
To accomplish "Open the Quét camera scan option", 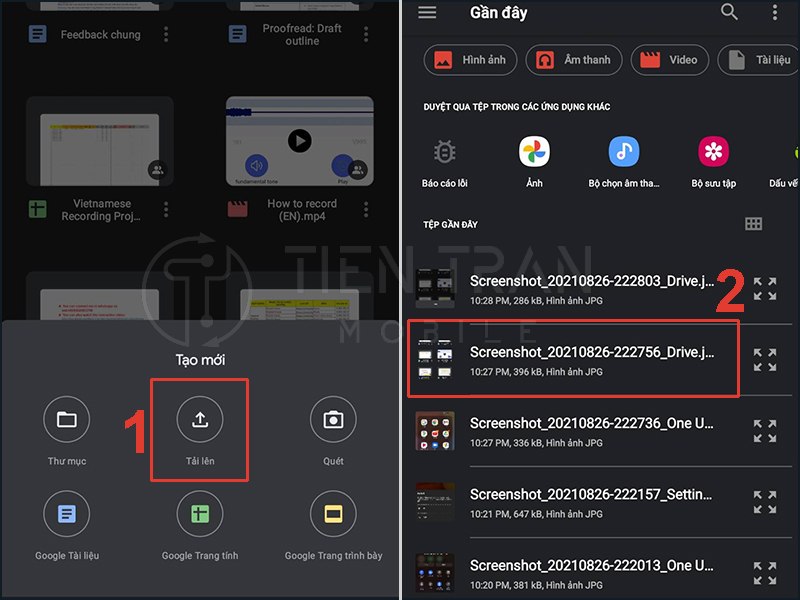I will point(333,420).
